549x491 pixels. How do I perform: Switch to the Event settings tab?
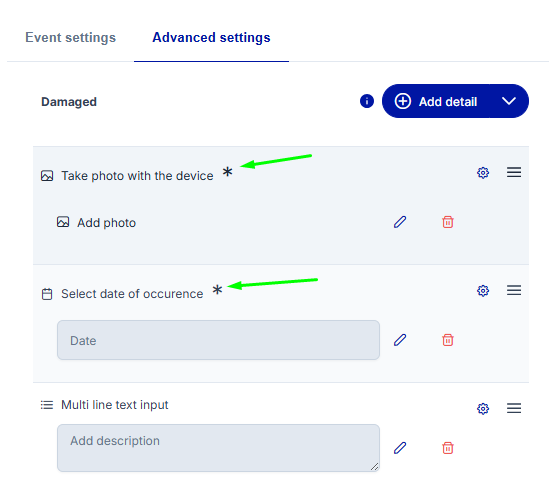(70, 37)
